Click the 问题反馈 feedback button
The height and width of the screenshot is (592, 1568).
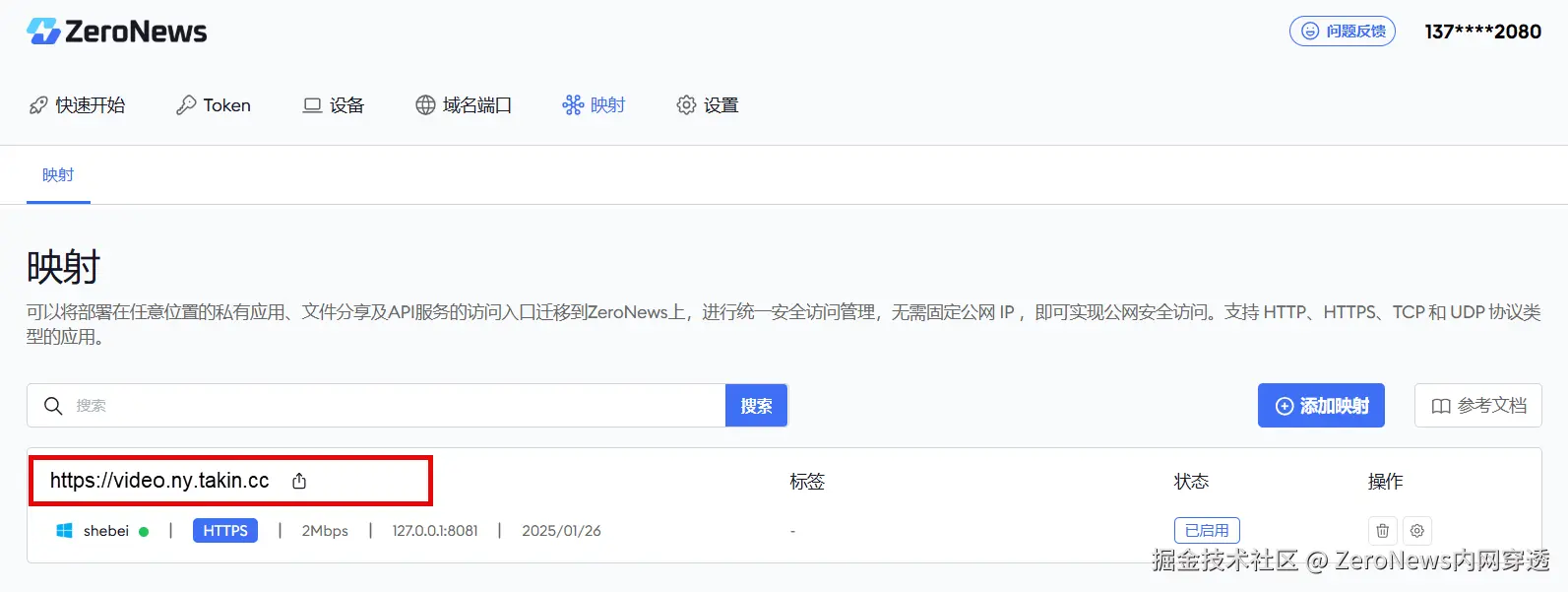(x=1343, y=32)
